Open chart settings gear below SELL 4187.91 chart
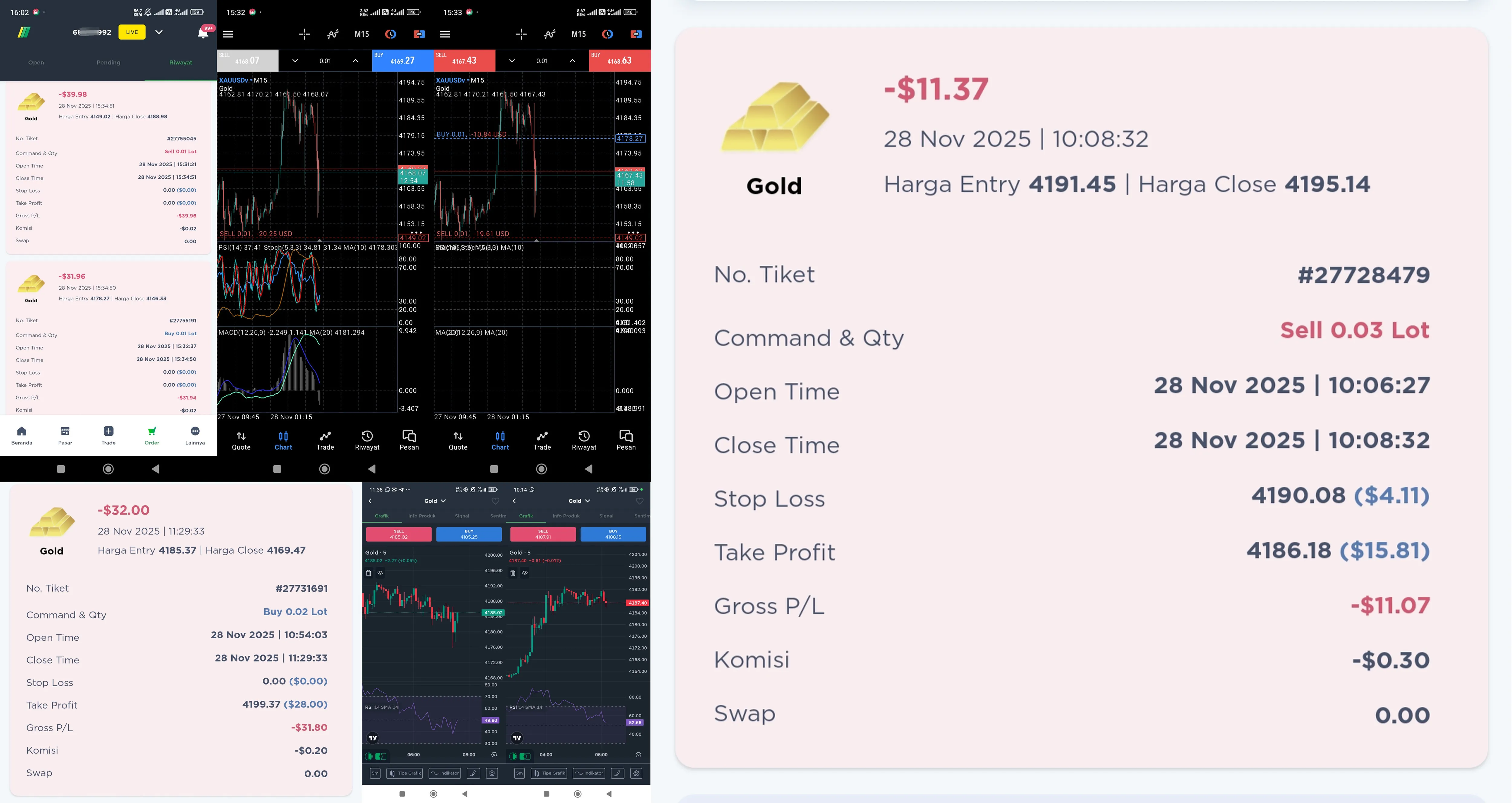The image size is (1512, 803). pyautogui.click(x=636, y=773)
